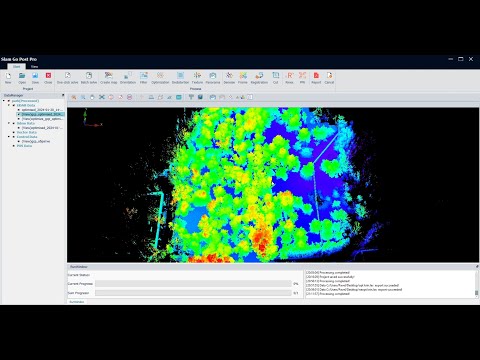
Task: Select the RunWindow bottom tab
Action: click(77, 302)
